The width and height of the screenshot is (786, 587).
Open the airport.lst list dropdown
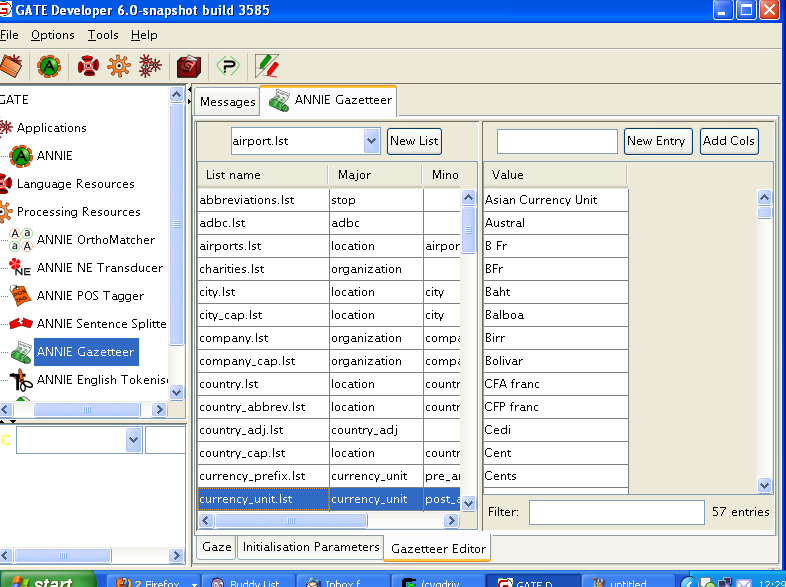[x=371, y=141]
